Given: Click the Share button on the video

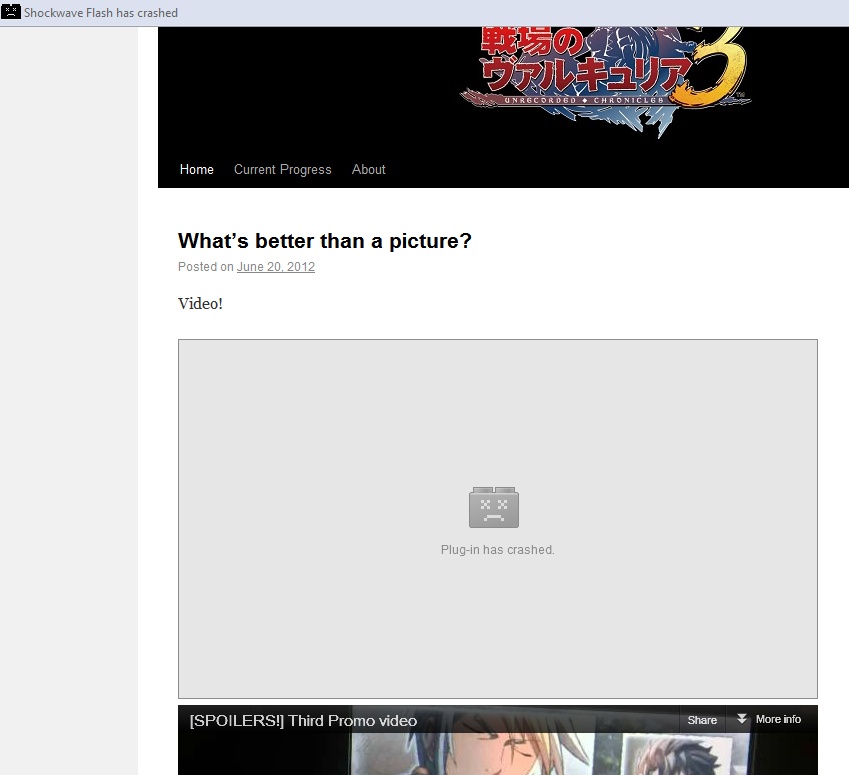Looking at the screenshot, I should [x=702, y=720].
